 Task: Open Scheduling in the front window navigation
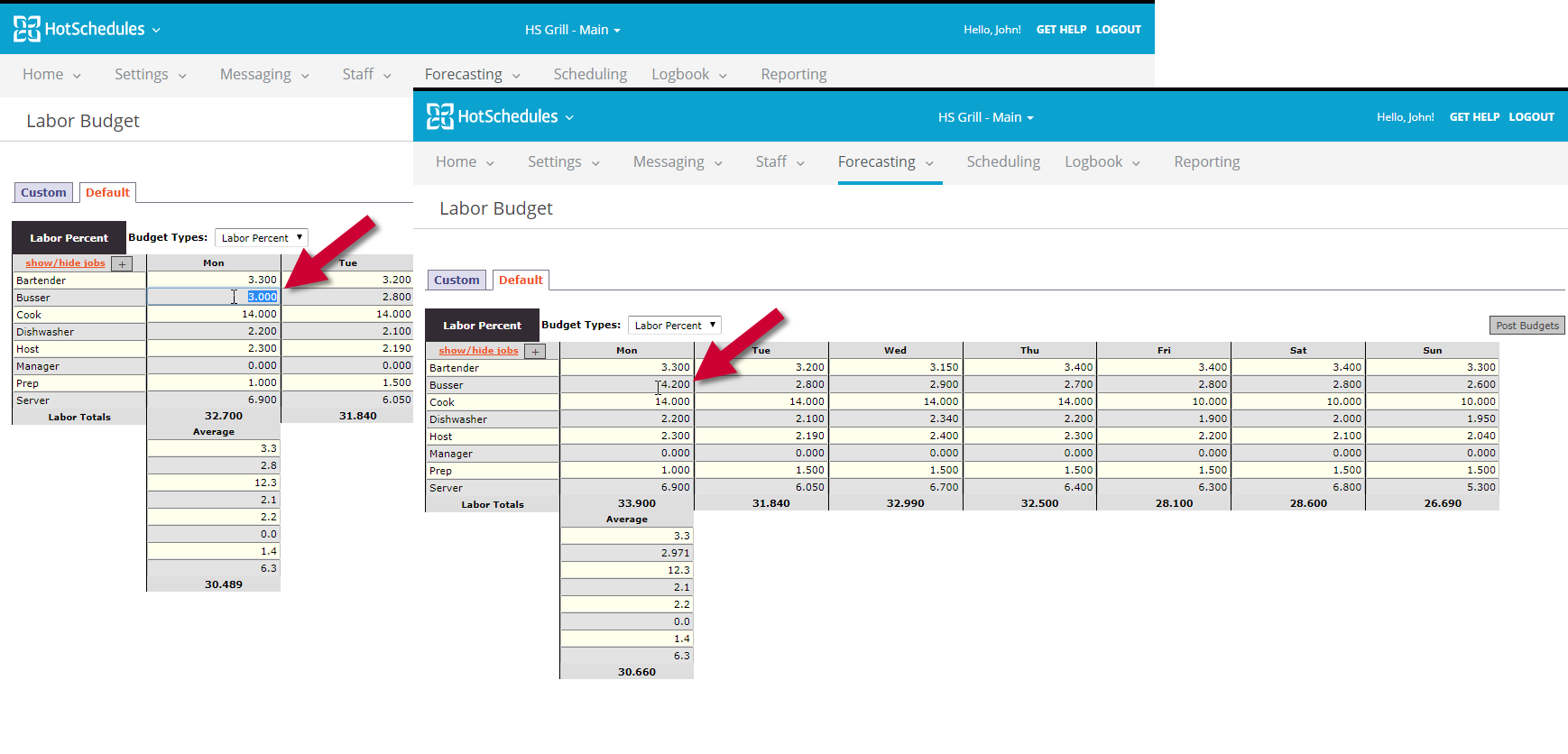pos(1003,162)
